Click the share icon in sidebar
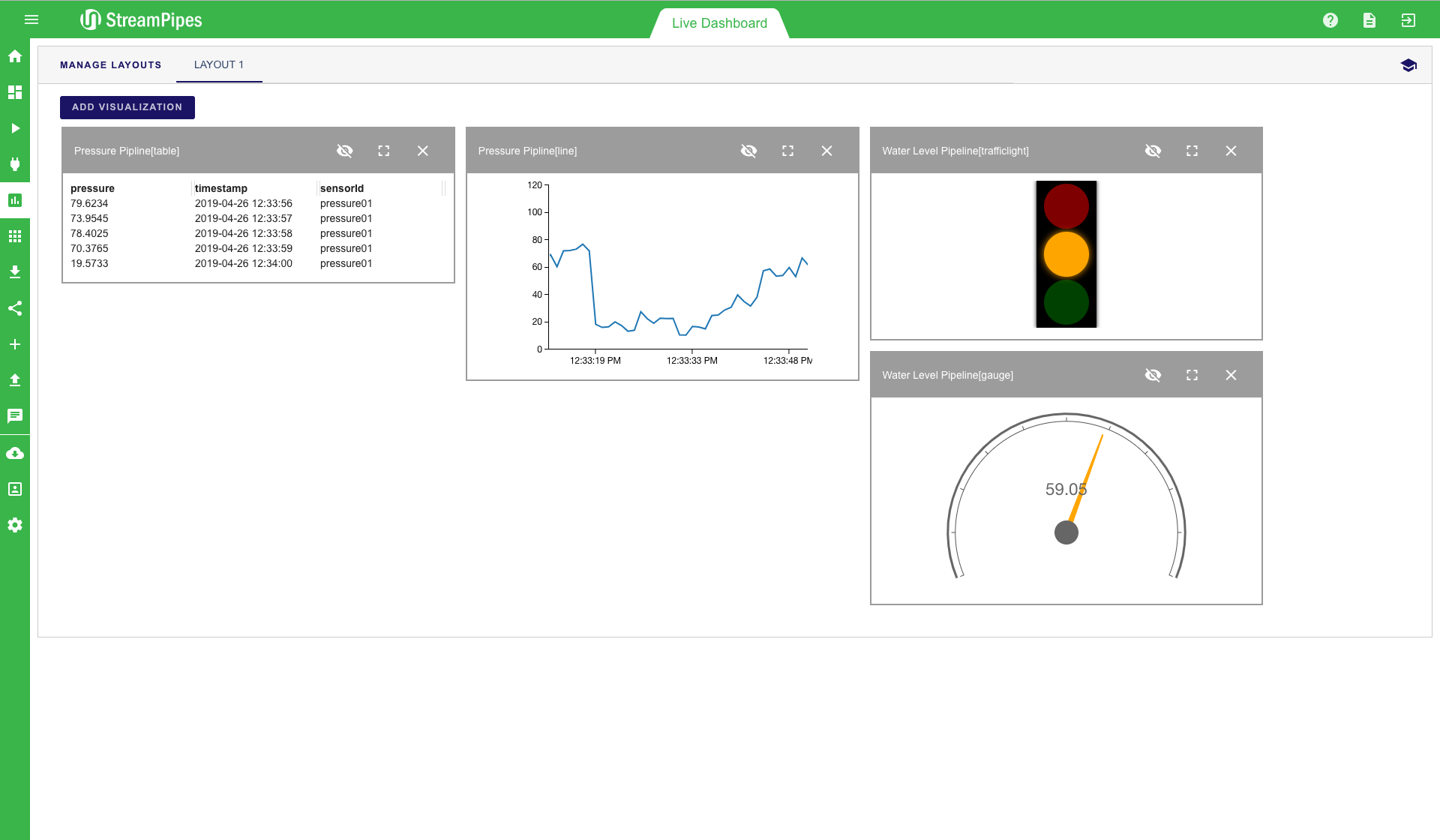The image size is (1440, 840). coord(15,308)
